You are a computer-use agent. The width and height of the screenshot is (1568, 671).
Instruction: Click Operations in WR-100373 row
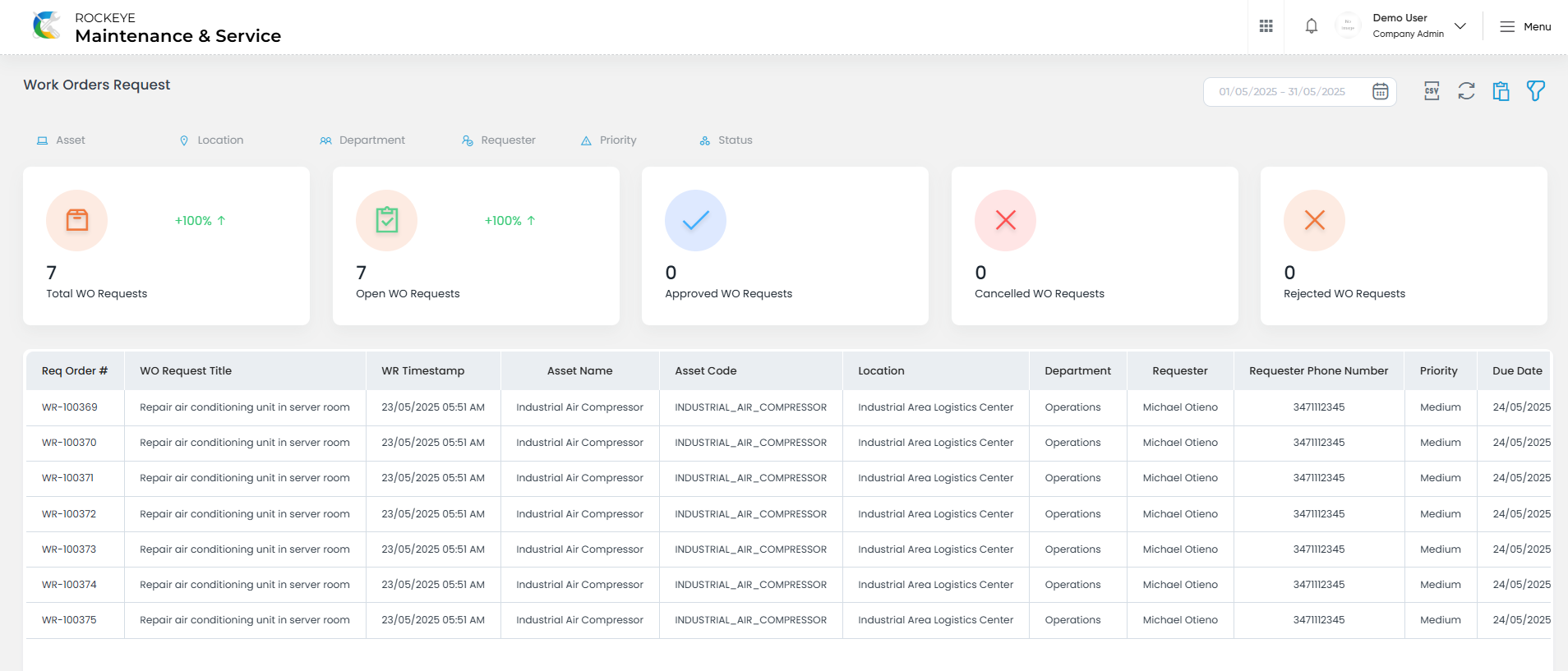click(x=1072, y=549)
